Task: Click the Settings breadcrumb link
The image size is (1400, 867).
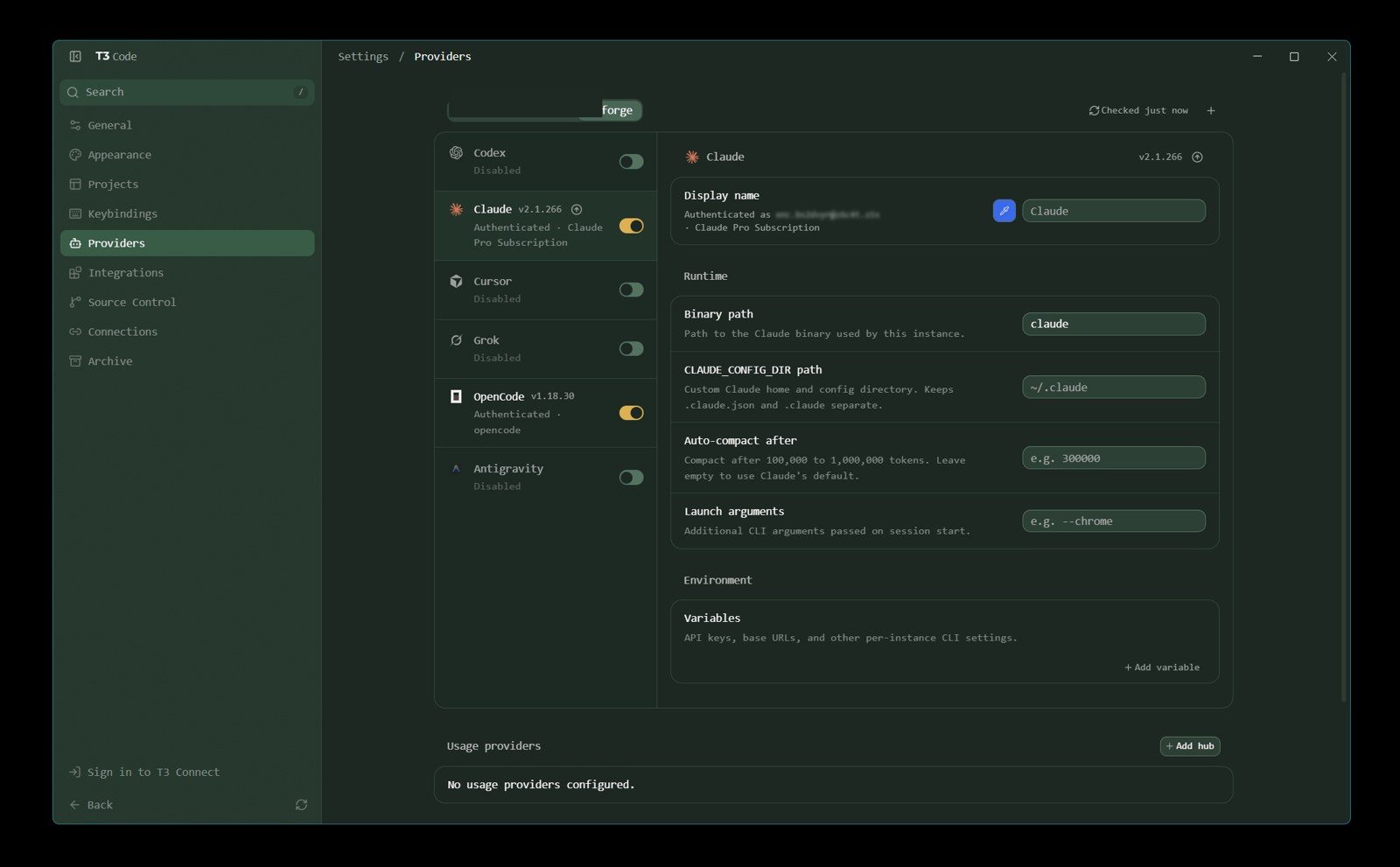Action: point(363,56)
